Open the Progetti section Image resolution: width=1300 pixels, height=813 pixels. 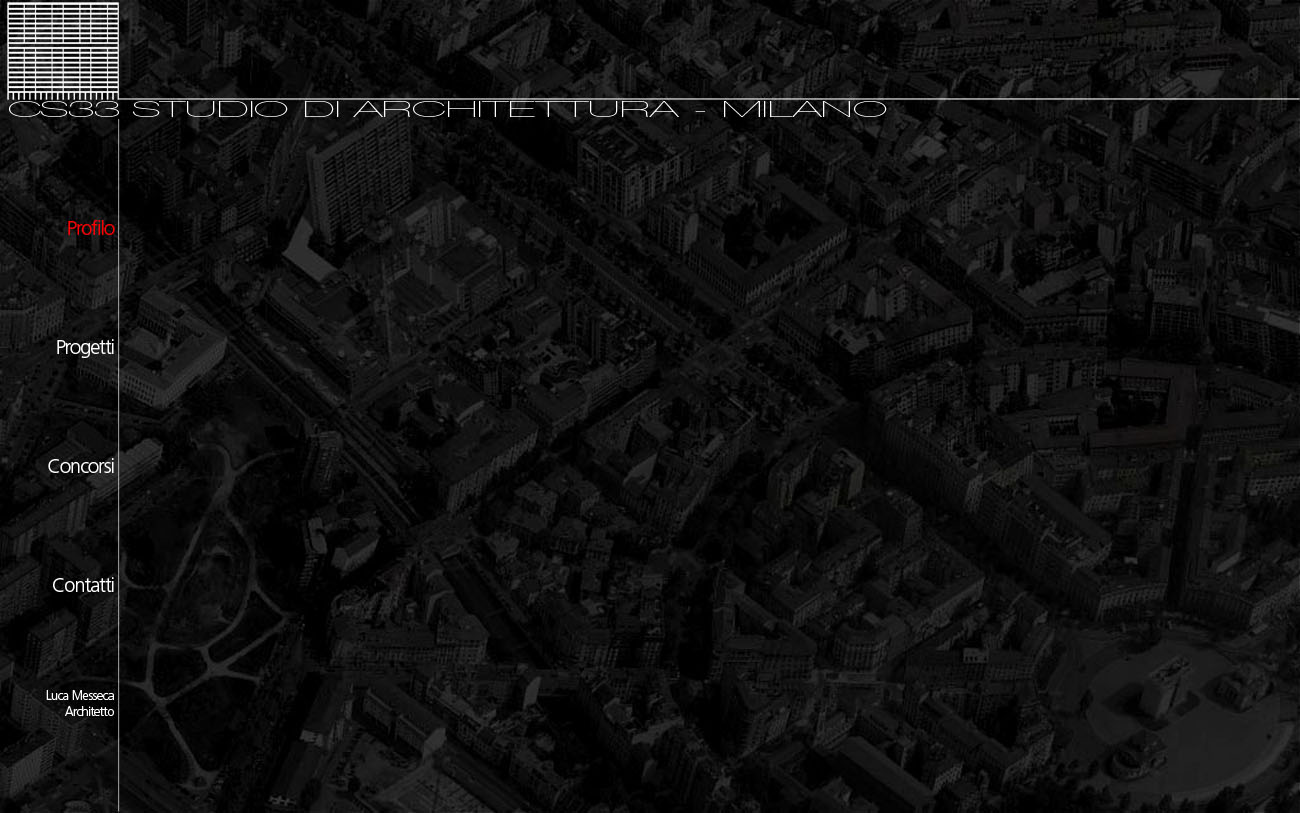click(85, 348)
